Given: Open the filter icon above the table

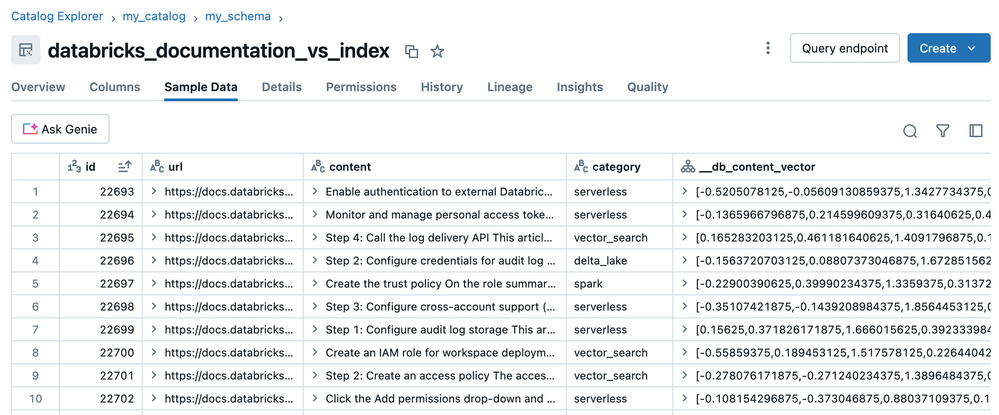Looking at the screenshot, I should point(943,131).
